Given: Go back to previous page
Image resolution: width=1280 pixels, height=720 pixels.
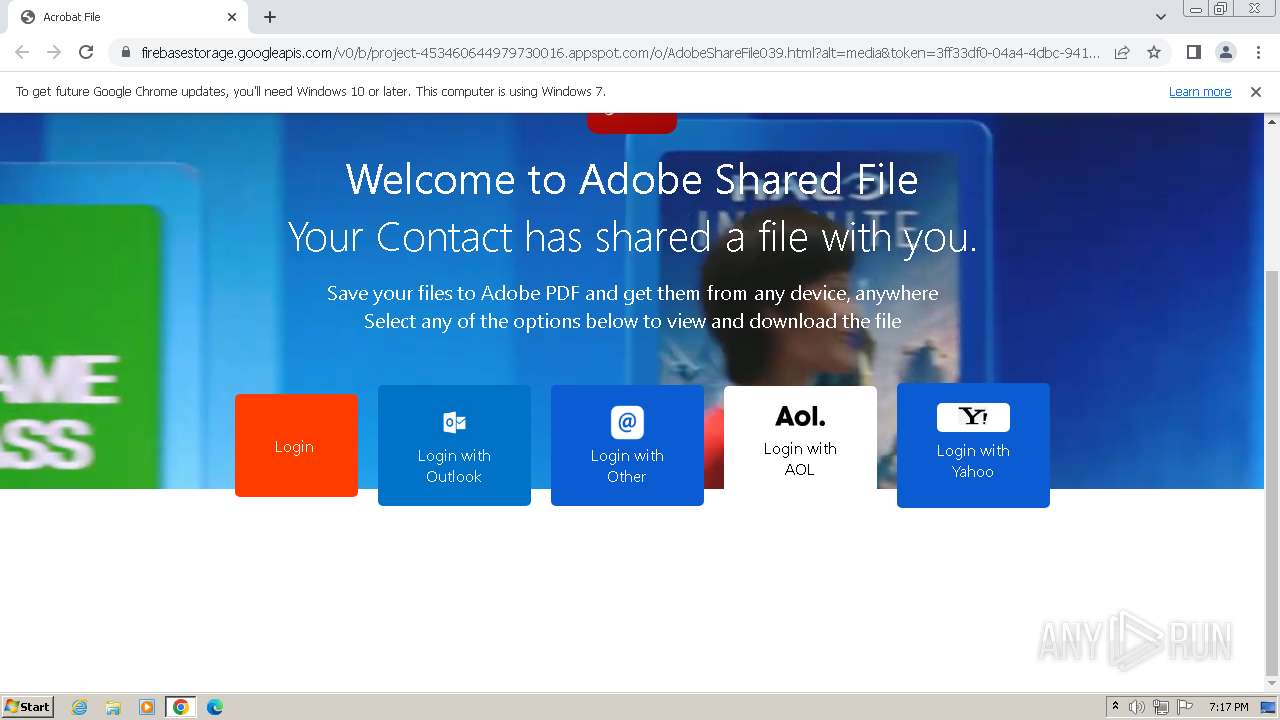Looking at the screenshot, I should pyautogui.click(x=22, y=52).
